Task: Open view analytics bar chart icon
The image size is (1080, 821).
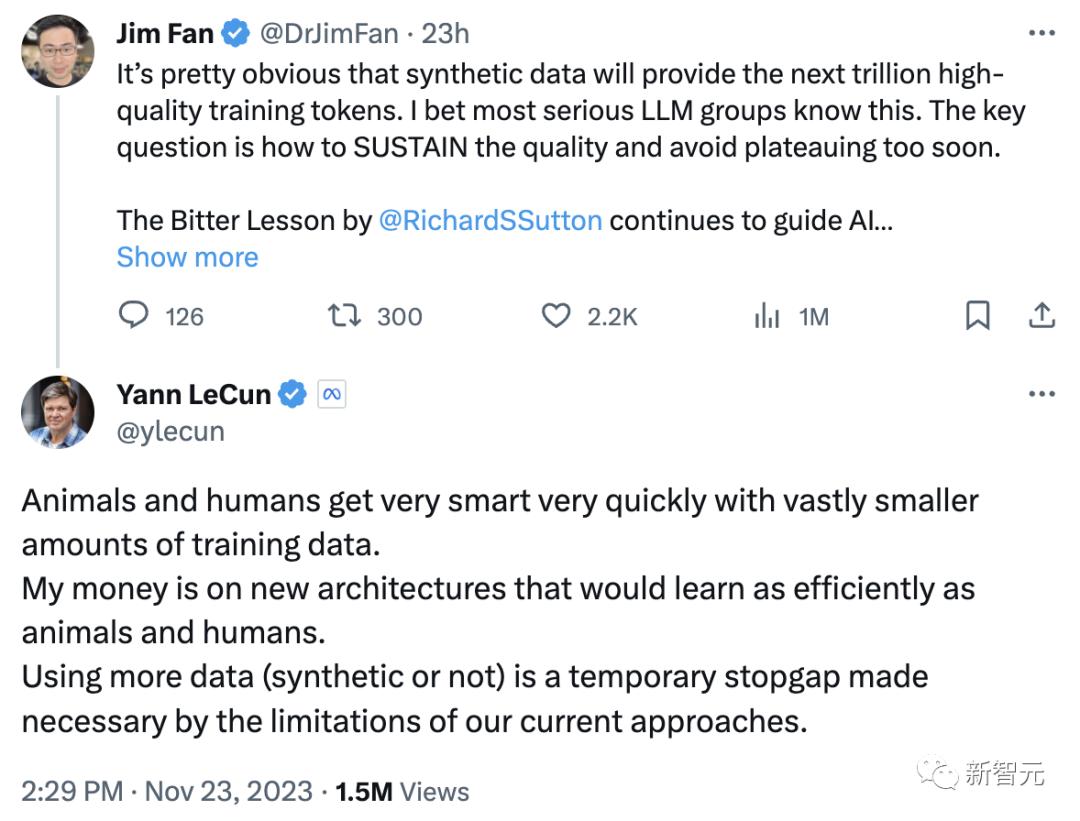Action: pos(767,317)
